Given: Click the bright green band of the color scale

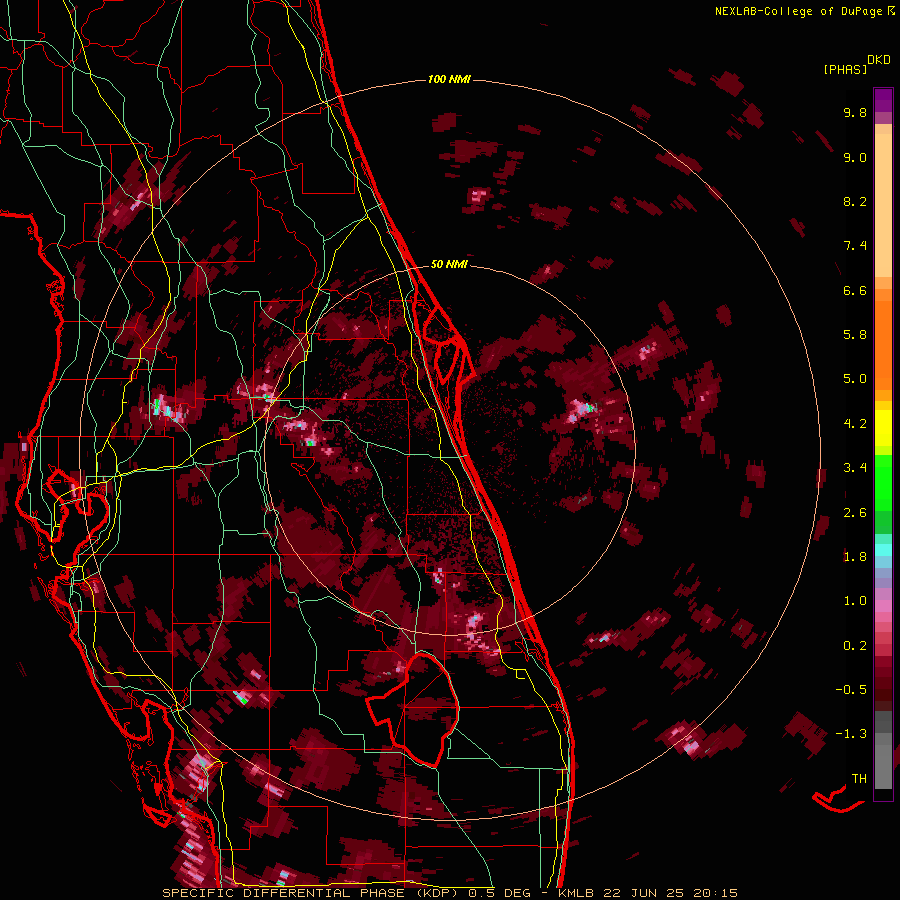Looking at the screenshot, I should (883, 482).
